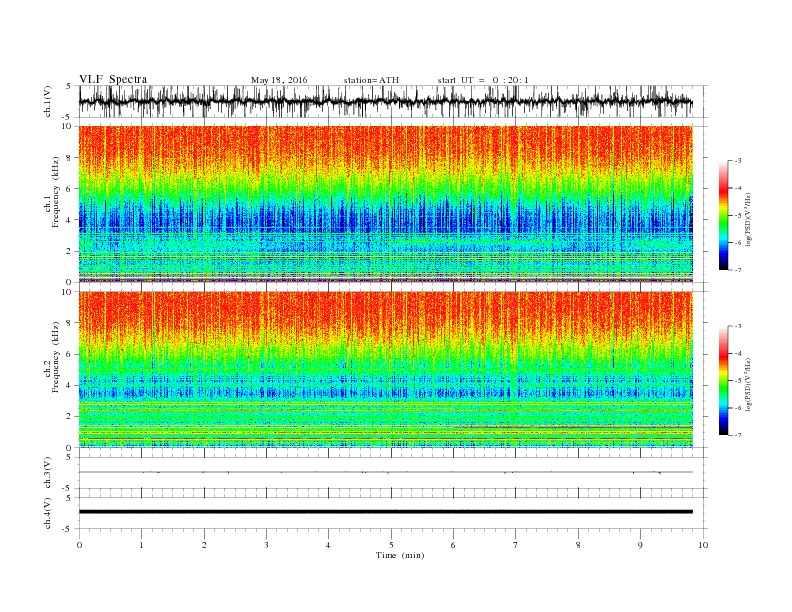
Task: Click the ch.2 spectrogram color scale bar
Action: point(724,381)
